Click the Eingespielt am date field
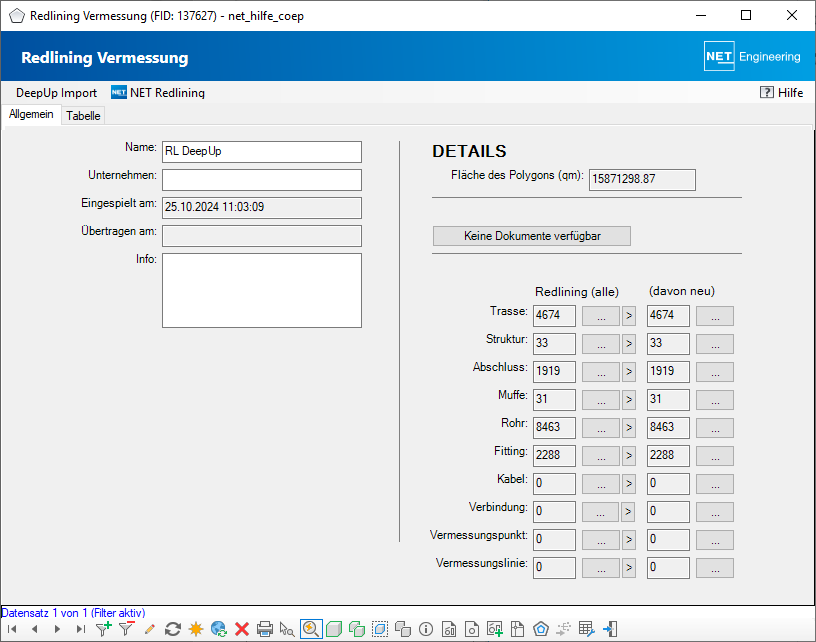The height and width of the screenshot is (642, 816). click(262, 208)
